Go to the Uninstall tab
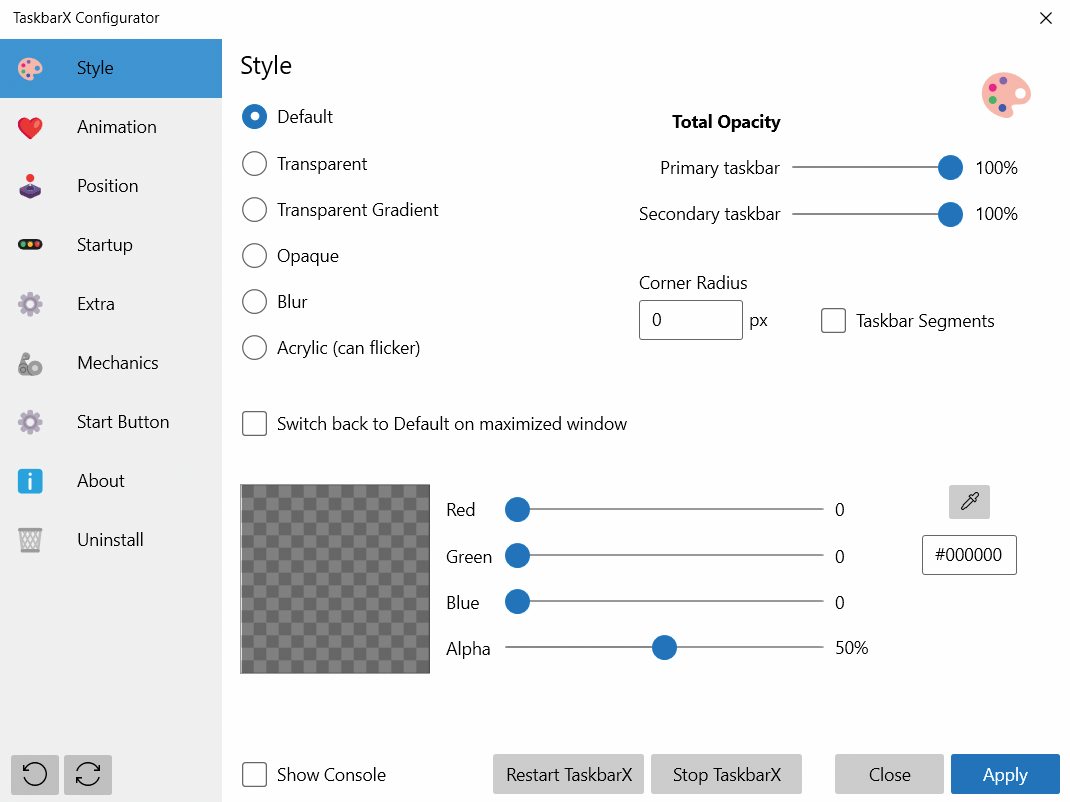The image size is (1070, 802). pyautogui.click(x=110, y=540)
